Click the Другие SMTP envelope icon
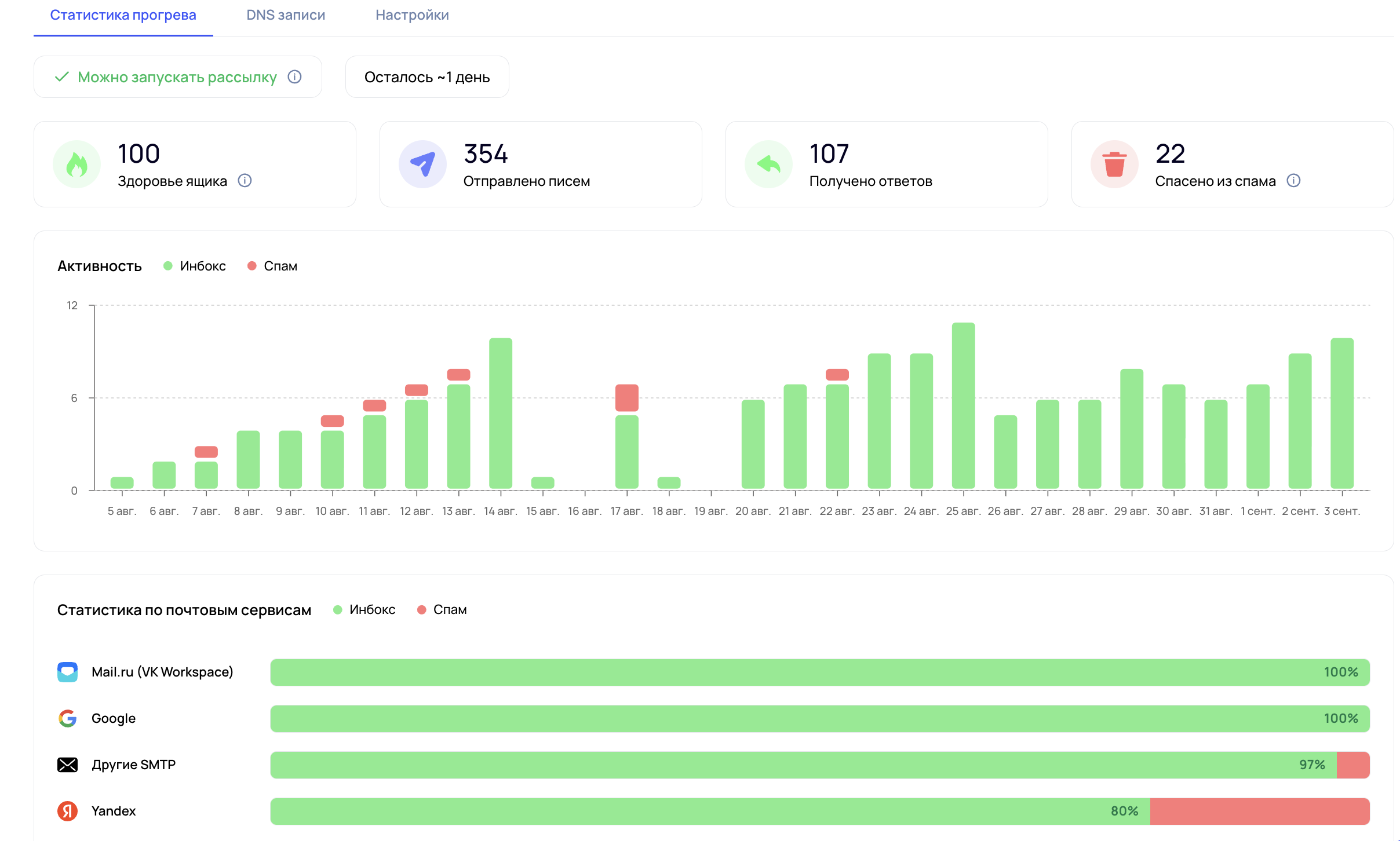 point(67,765)
